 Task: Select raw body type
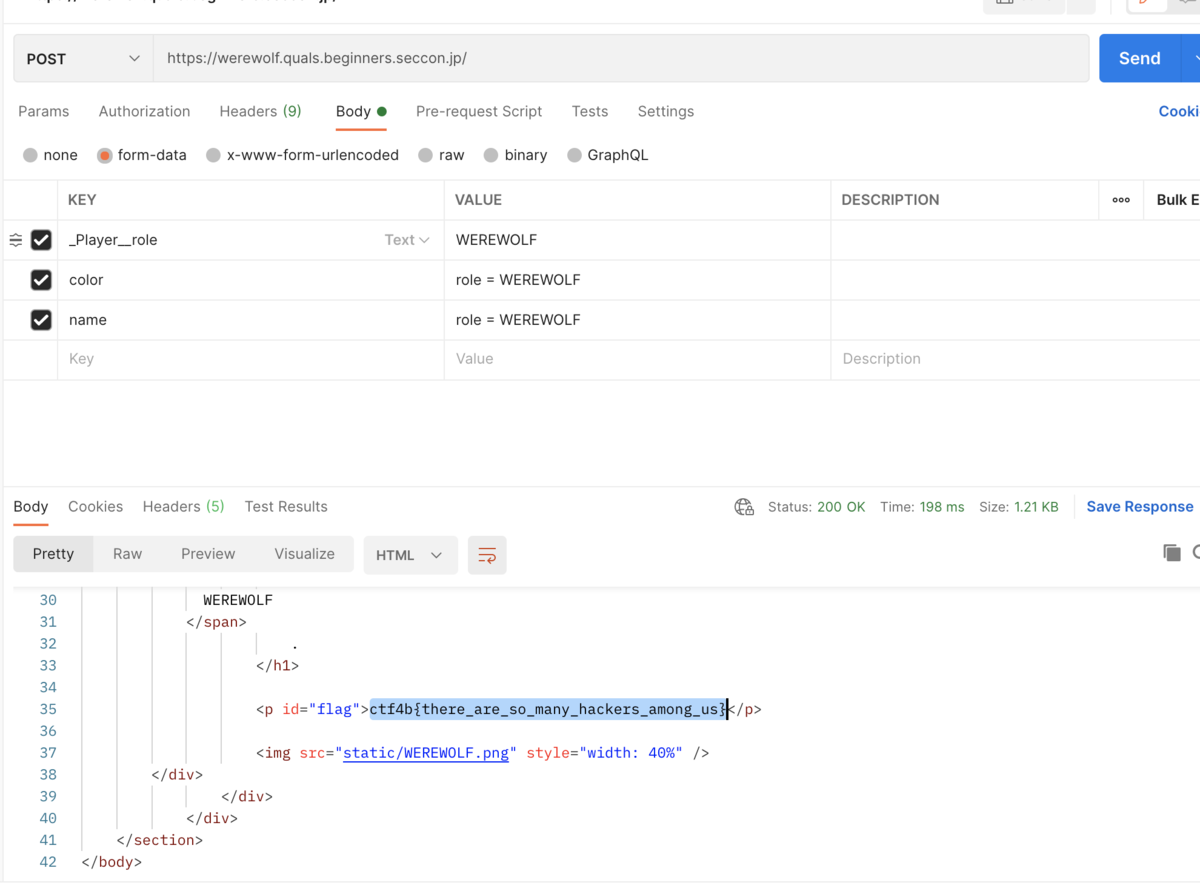click(x=426, y=155)
